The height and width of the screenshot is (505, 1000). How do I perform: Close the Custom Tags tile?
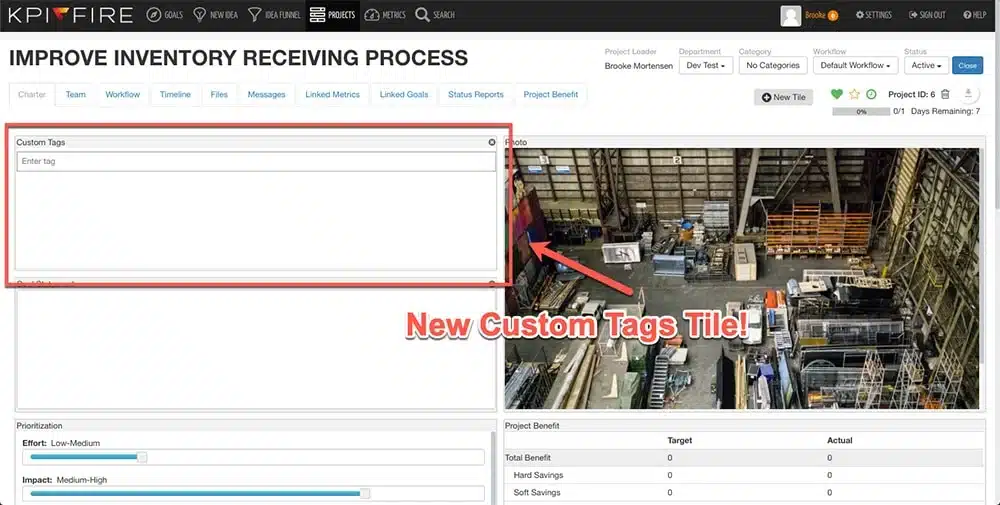point(492,143)
